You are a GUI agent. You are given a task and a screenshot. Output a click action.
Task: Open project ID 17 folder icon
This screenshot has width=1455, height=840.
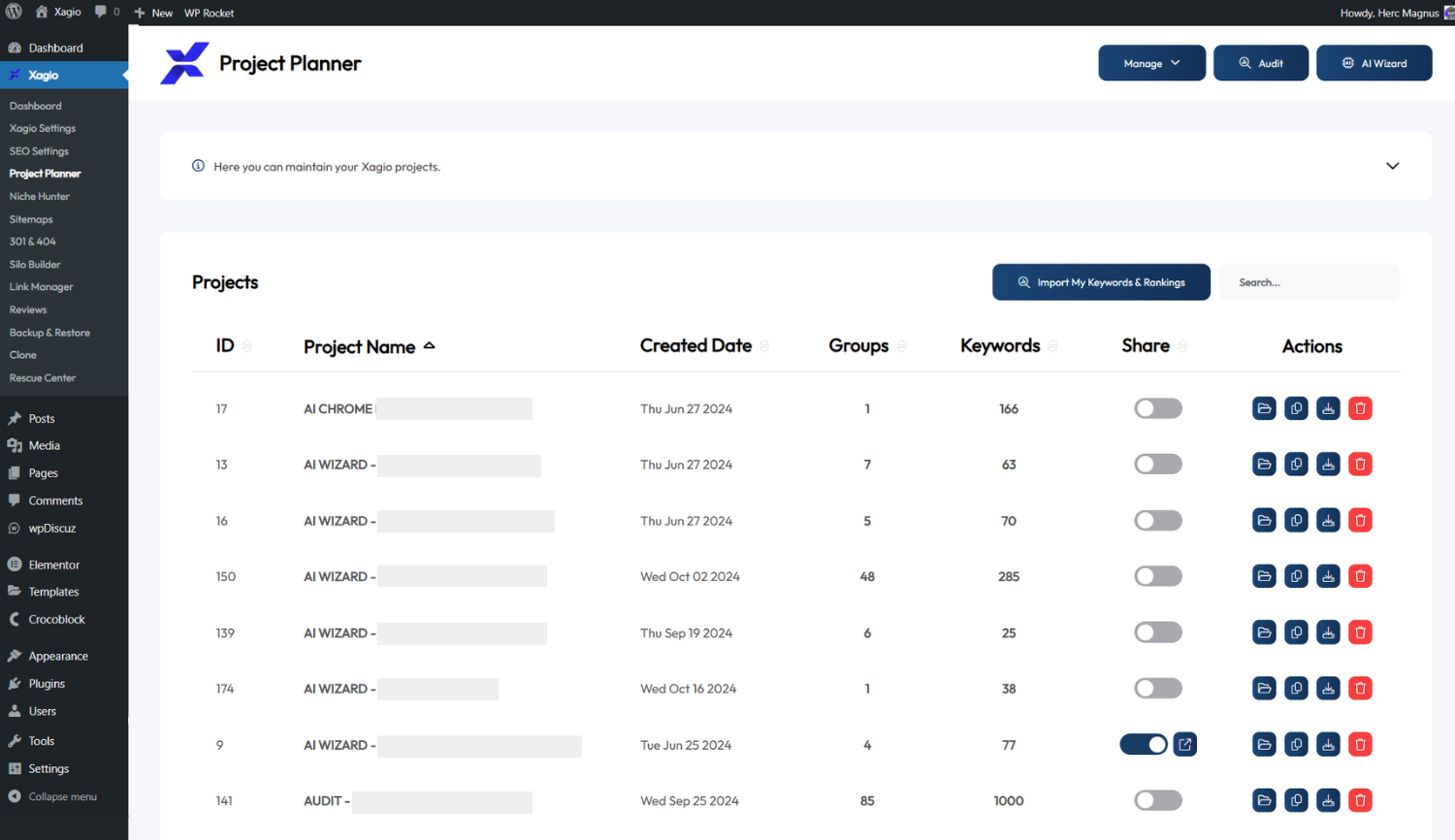pos(1264,408)
